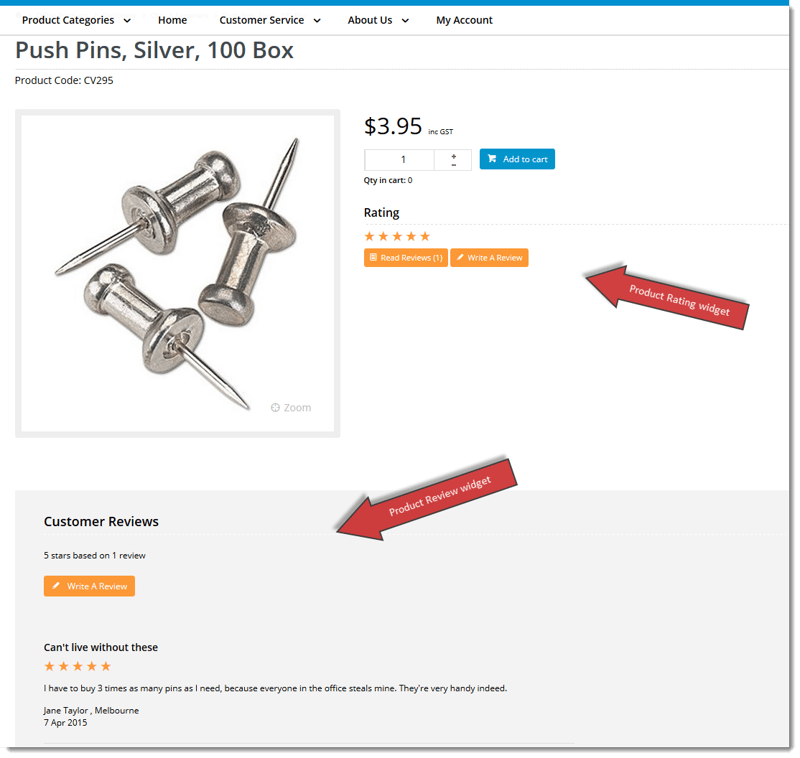Click the Zoom magnifier icon on product image
The height and width of the screenshot is (758, 800).
[275, 408]
